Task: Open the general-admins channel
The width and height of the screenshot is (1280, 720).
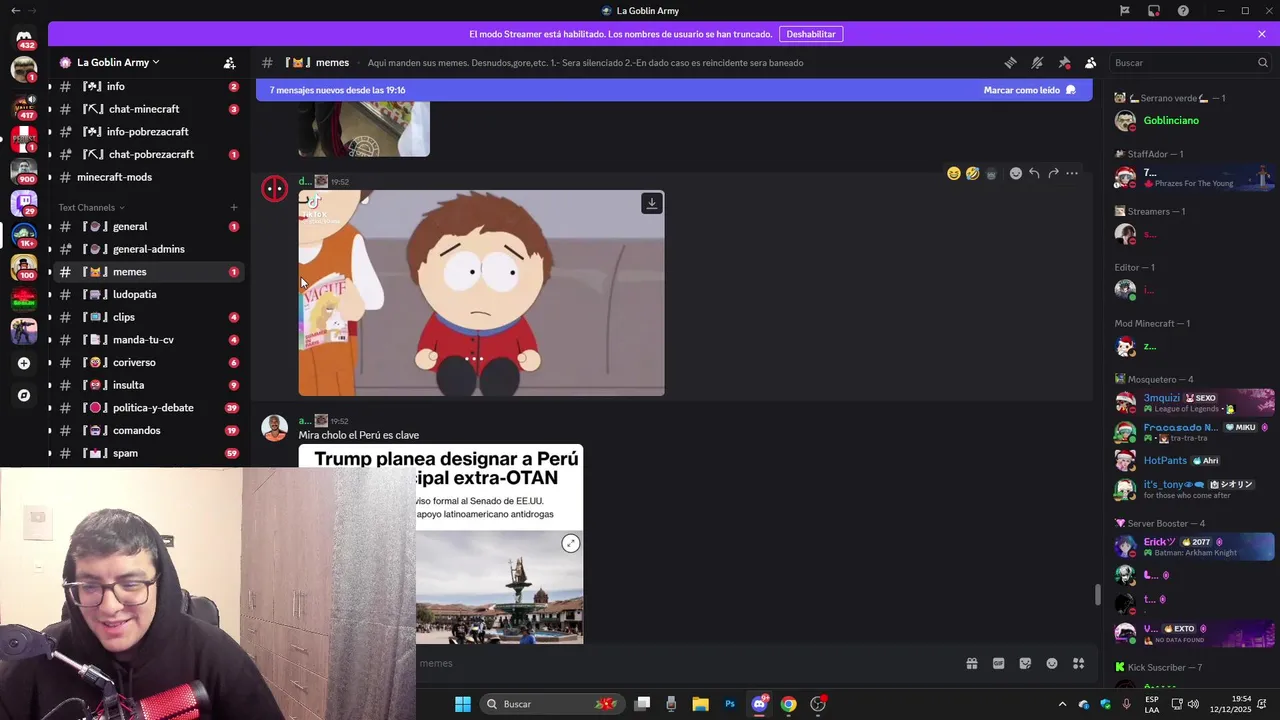Action: point(147,249)
